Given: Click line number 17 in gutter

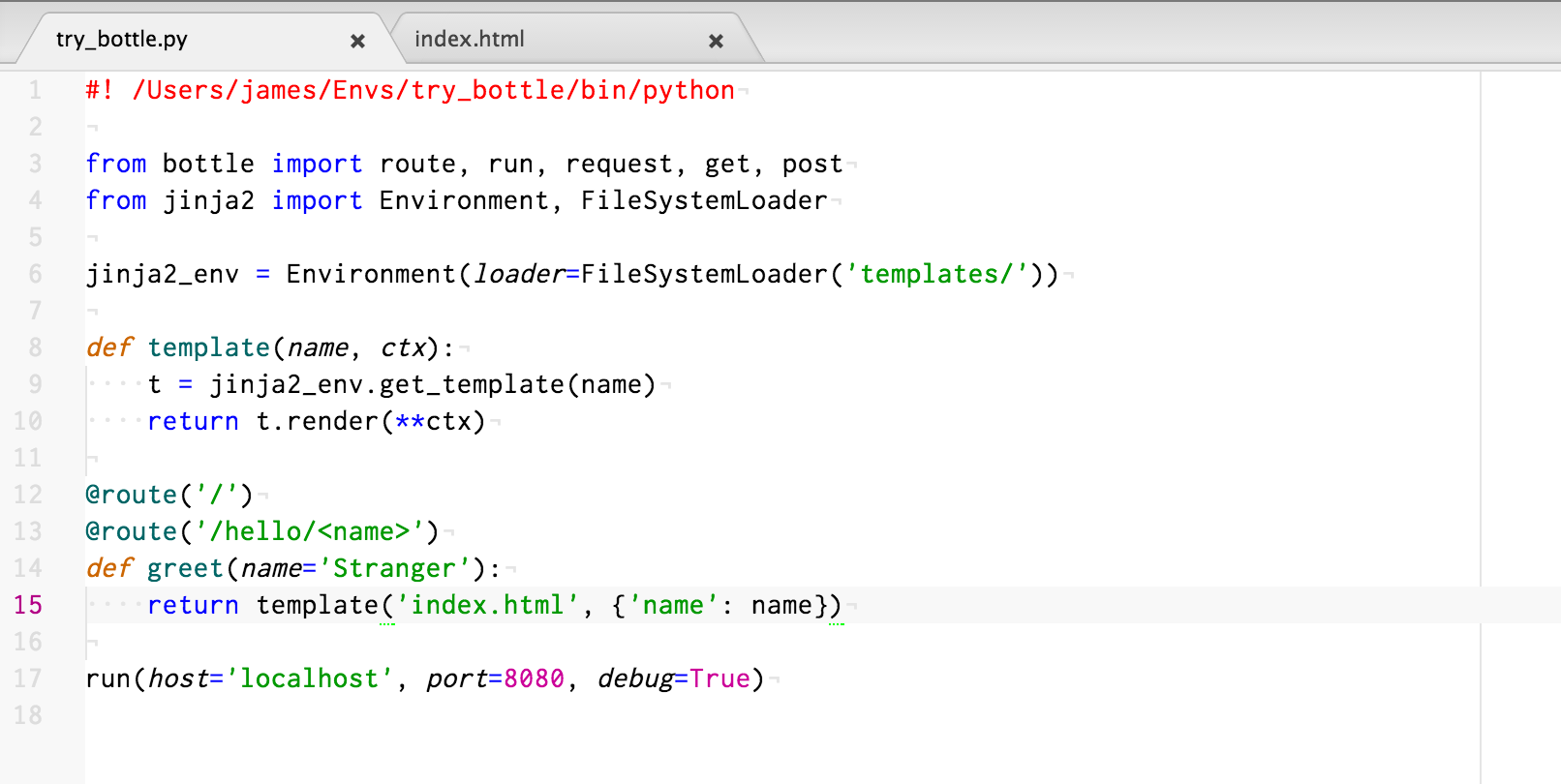Looking at the screenshot, I should [x=28, y=678].
